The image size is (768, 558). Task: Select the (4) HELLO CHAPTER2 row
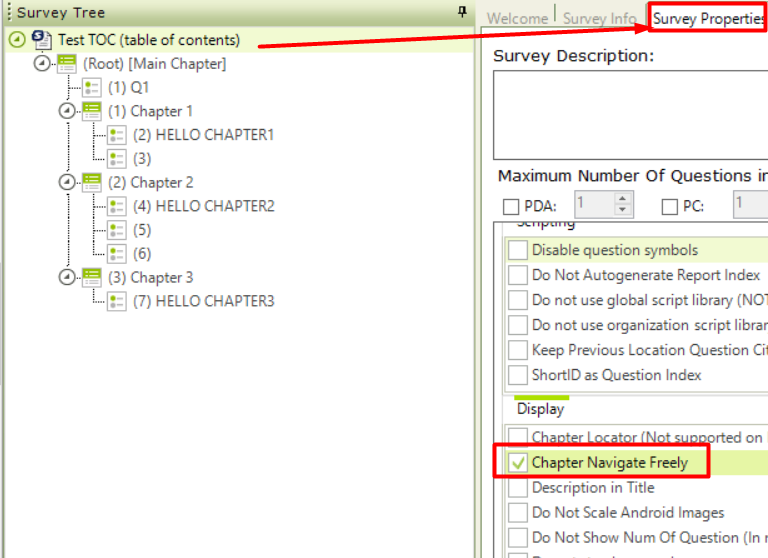coord(204,206)
